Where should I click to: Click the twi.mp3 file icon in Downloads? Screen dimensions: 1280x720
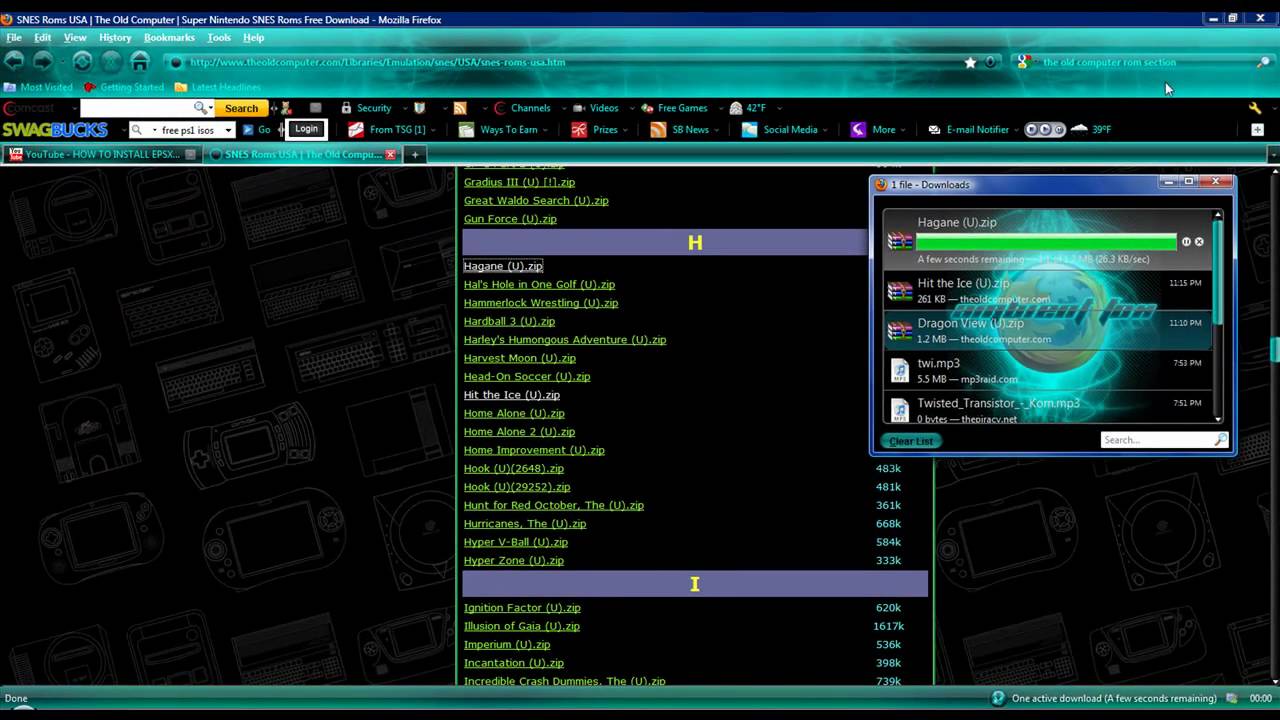(900, 371)
